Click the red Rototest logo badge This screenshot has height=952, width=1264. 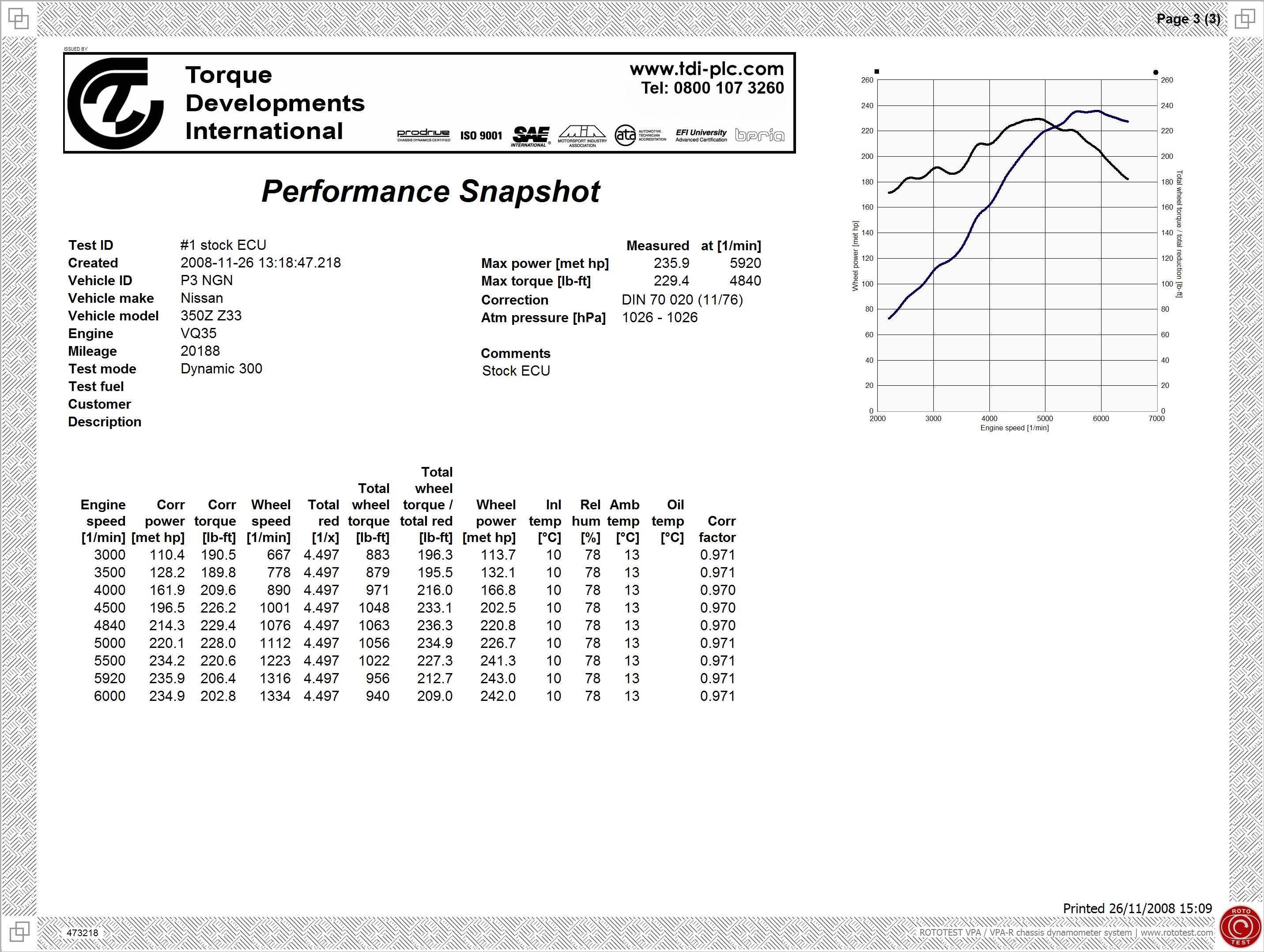(x=1241, y=926)
